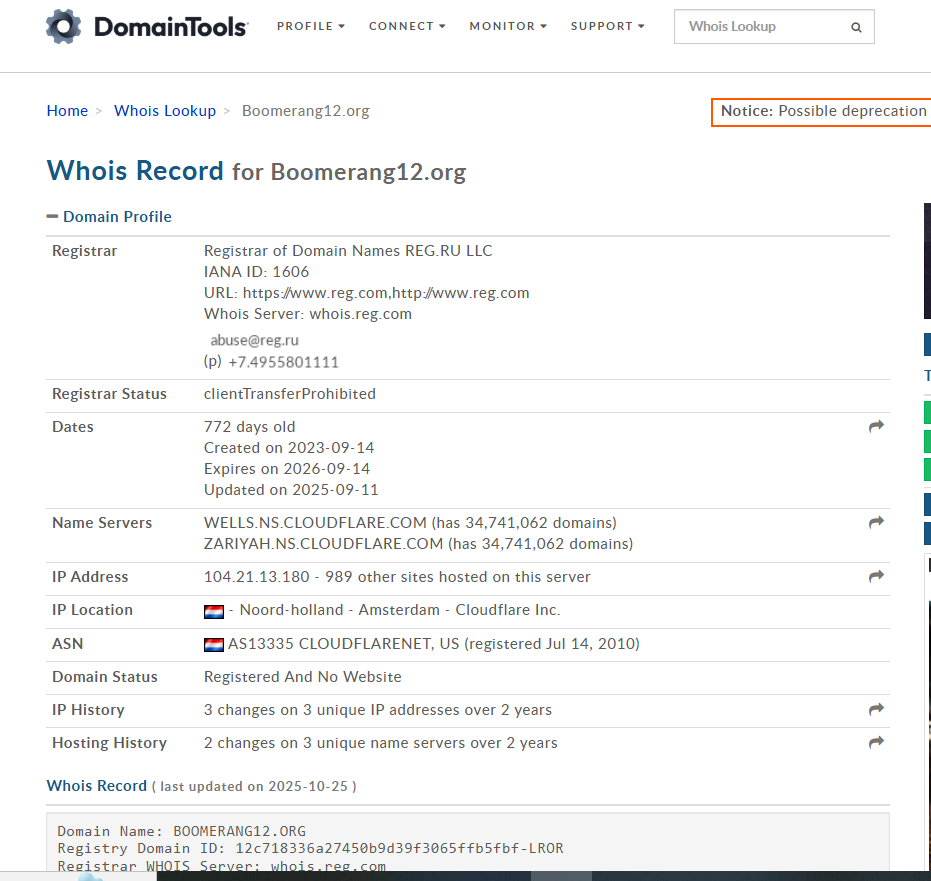This screenshot has width=931, height=881.
Task: Go to Home breadcrumb link
Action: click(x=67, y=111)
